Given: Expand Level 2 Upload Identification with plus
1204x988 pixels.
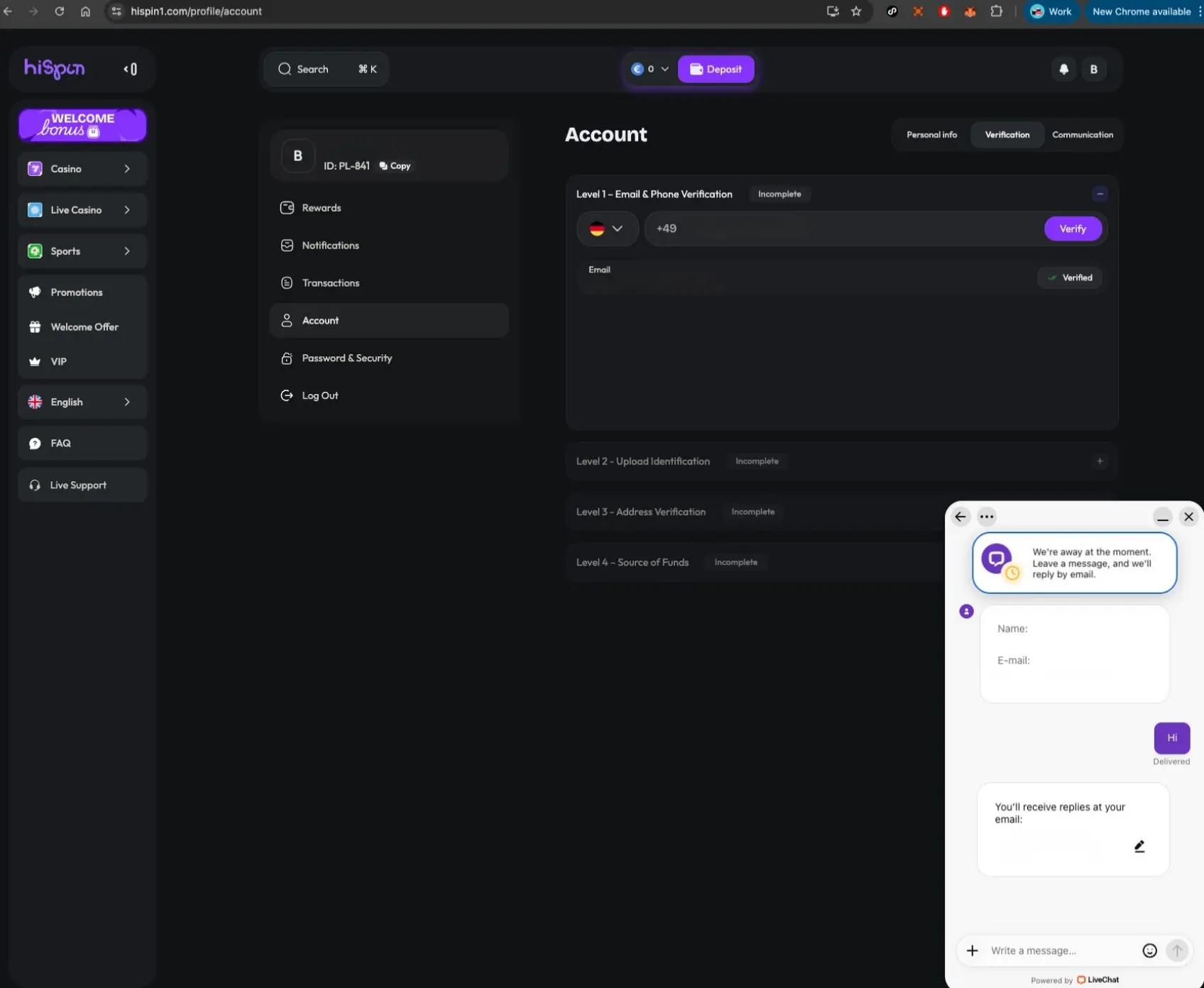Looking at the screenshot, I should coord(1100,461).
